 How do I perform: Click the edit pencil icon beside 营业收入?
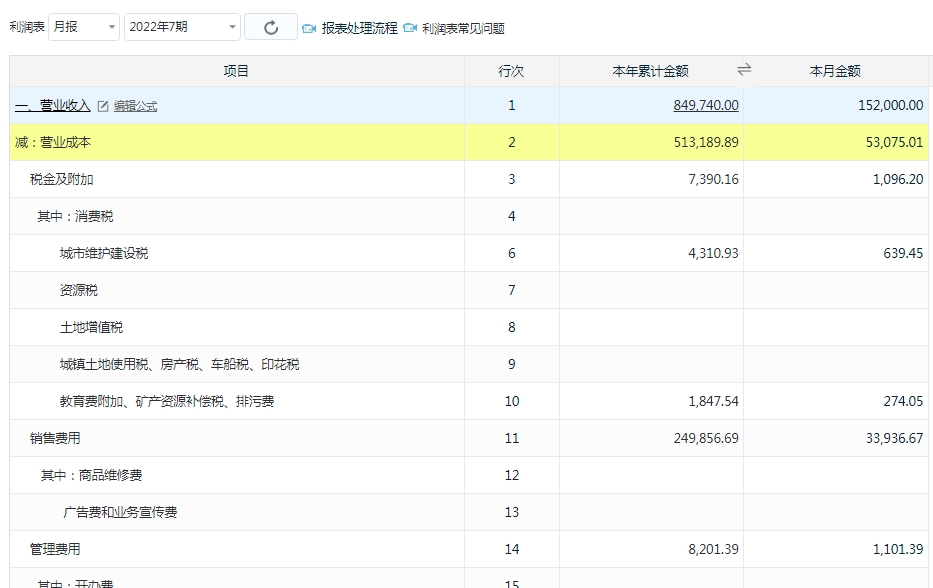pos(103,106)
